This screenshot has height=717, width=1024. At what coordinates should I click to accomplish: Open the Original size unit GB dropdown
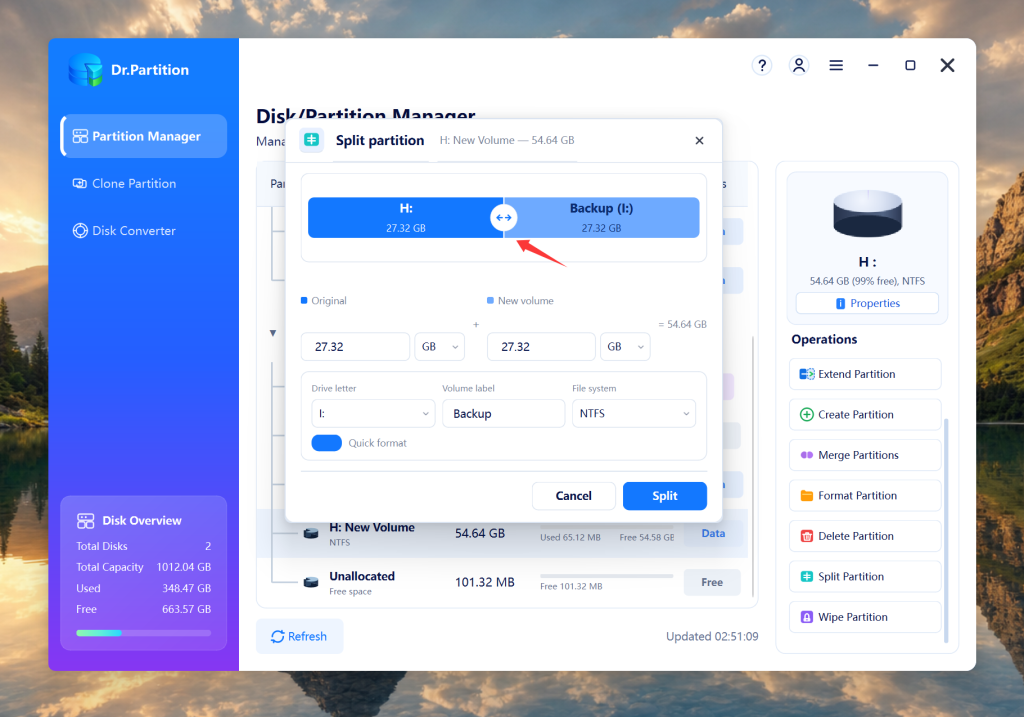(440, 347)
